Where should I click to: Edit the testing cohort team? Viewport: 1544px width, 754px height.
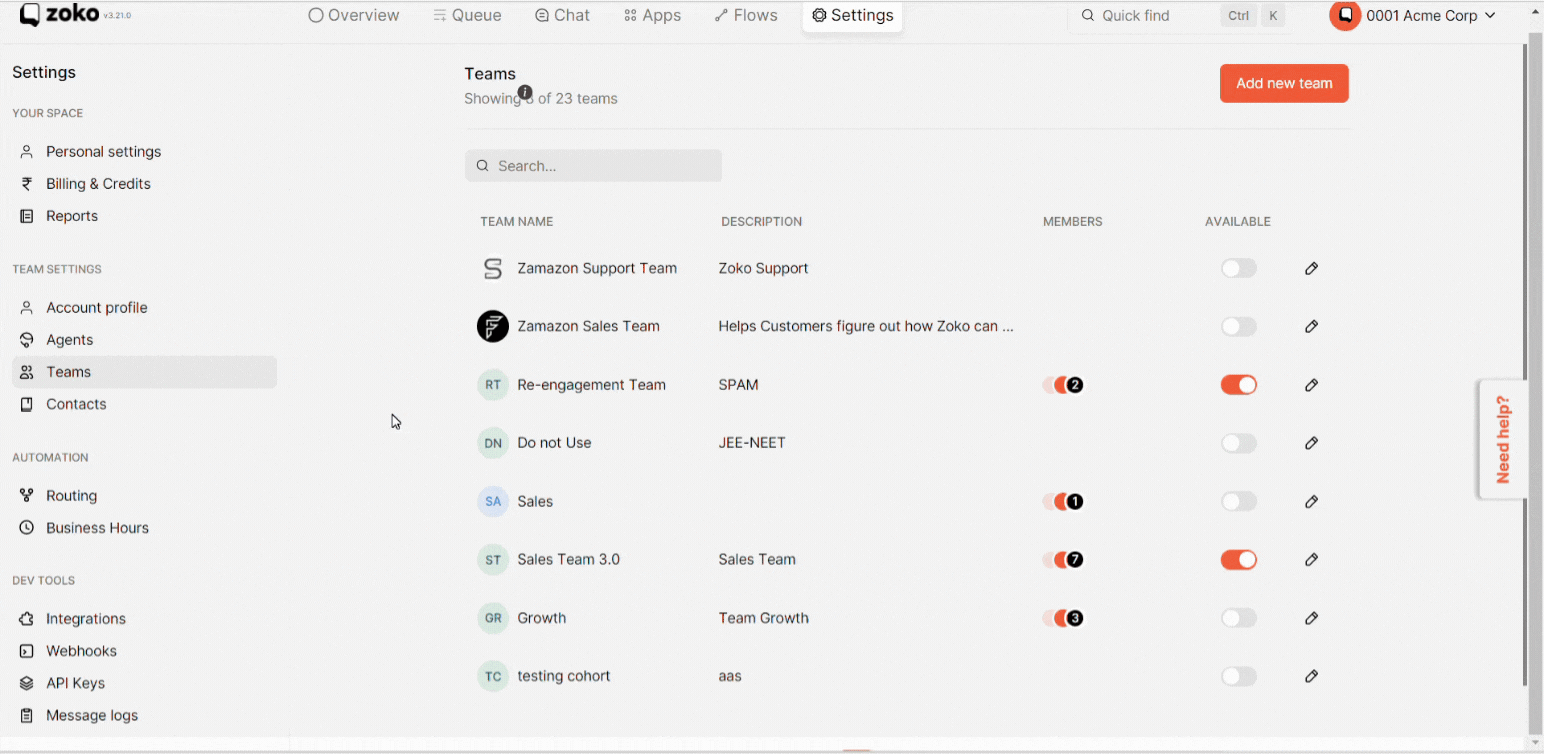click(1311, 676)
